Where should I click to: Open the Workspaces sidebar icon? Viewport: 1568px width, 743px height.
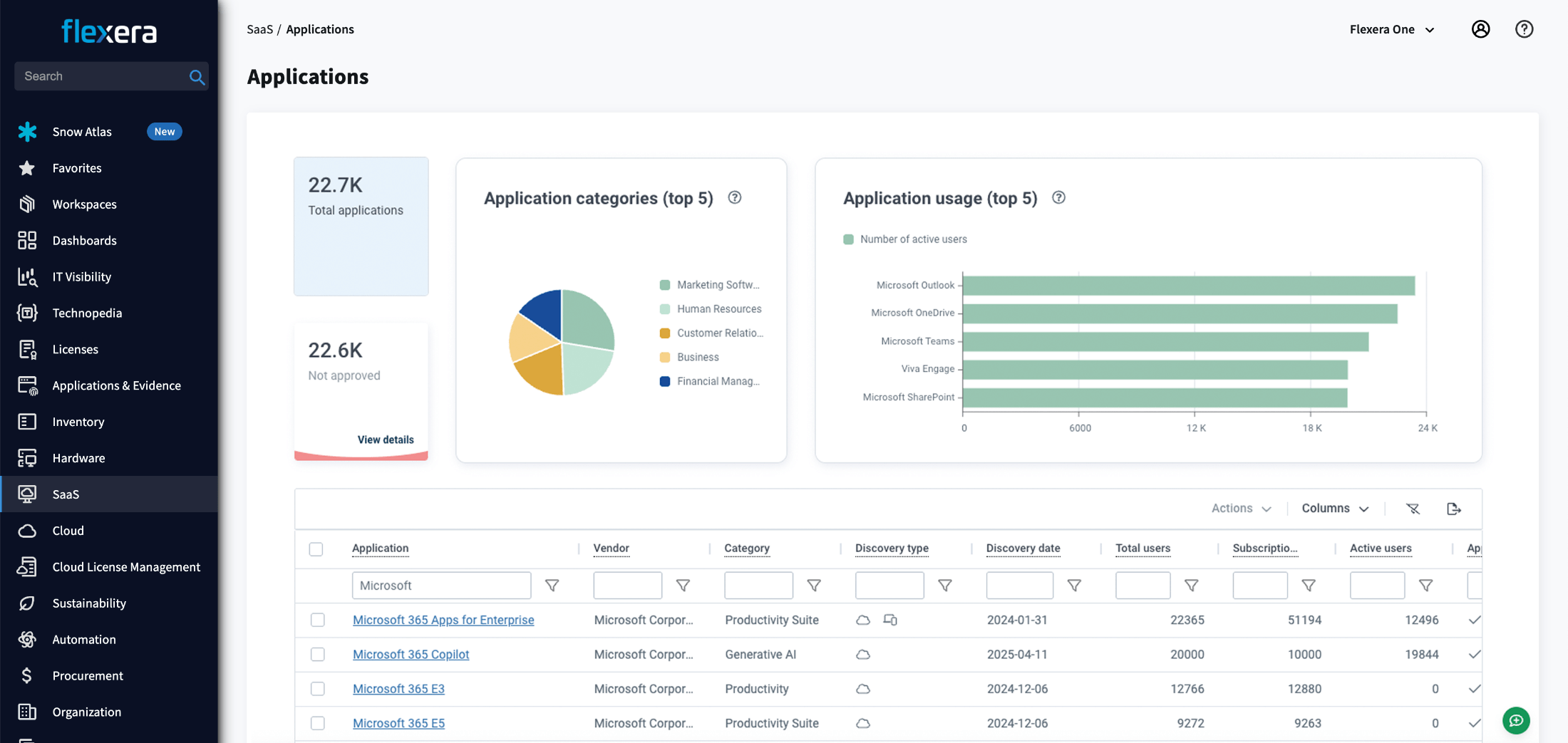pyautogui.click(x=27, y=204)
